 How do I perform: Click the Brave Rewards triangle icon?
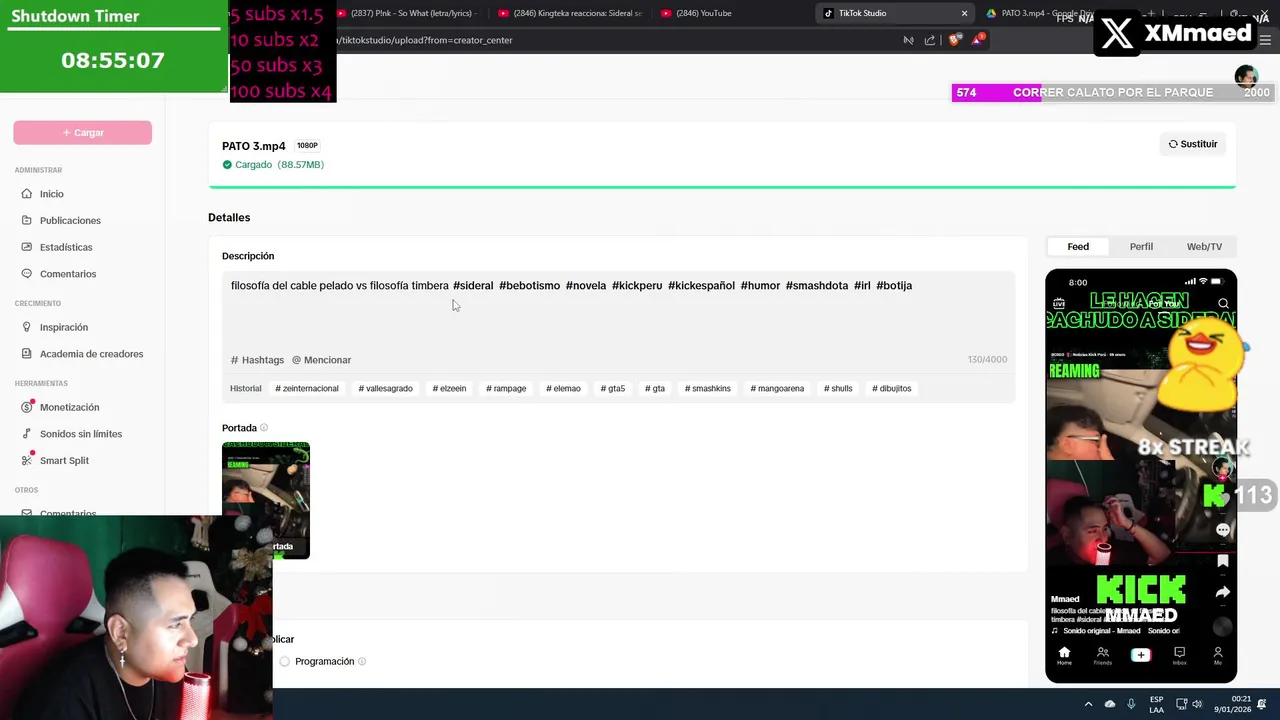coord(978,40)
